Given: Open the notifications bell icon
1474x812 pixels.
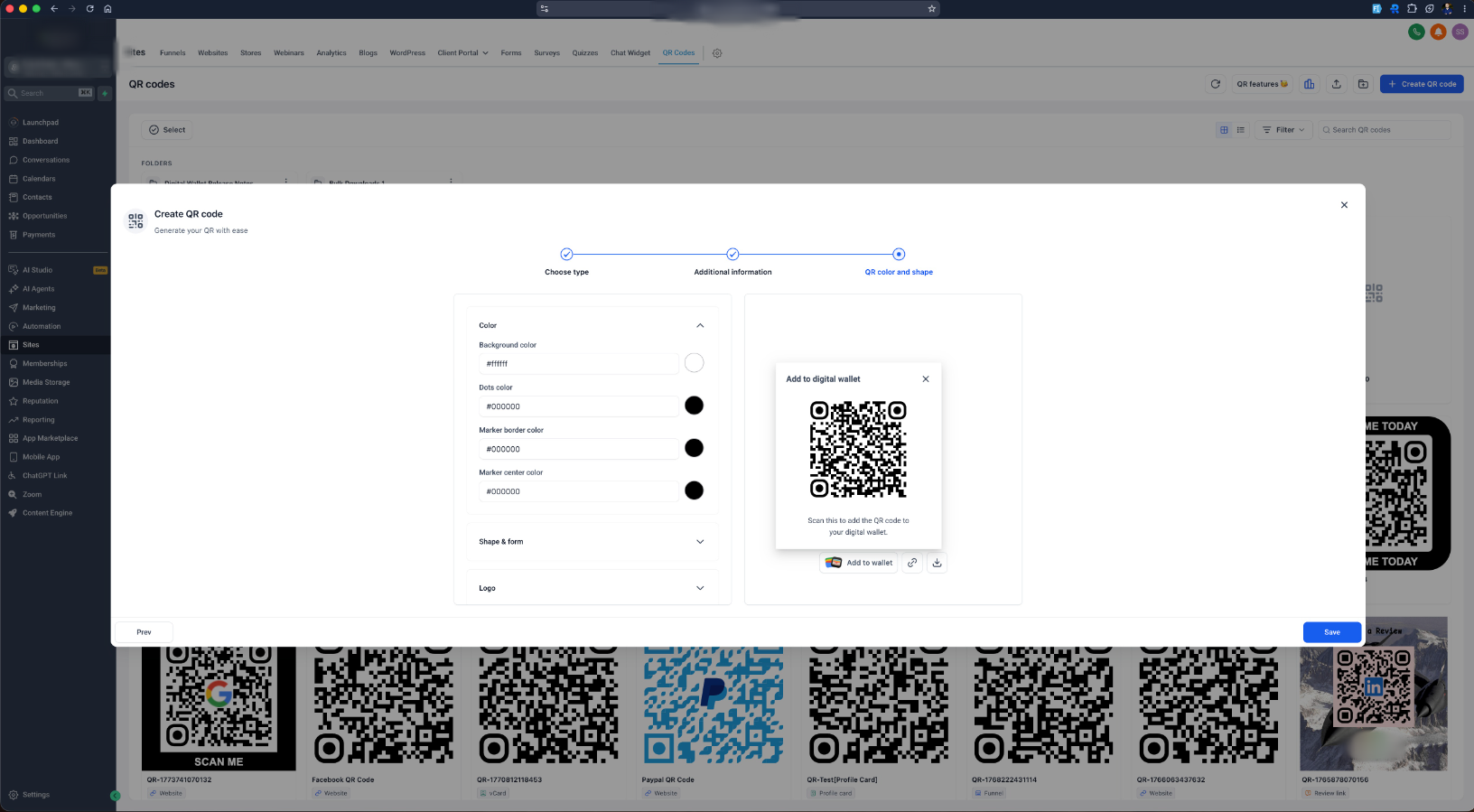Looking at the screenshot, I should [x=1438, y=32].
